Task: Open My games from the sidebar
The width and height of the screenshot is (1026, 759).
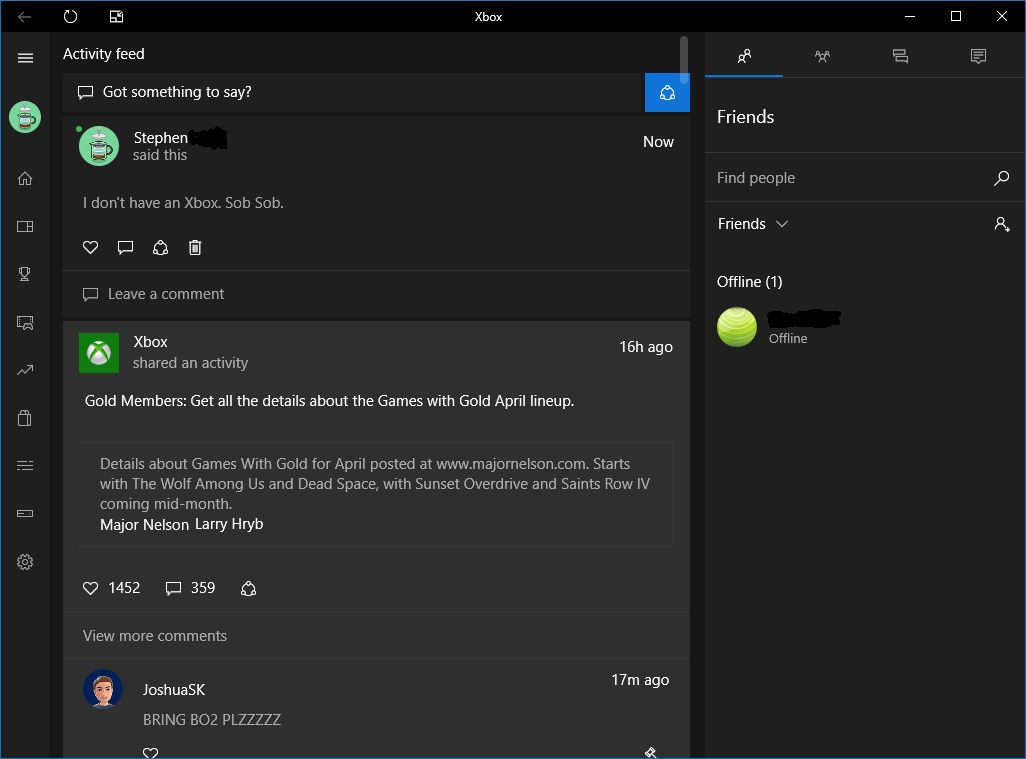Action: [x=25, y=226]
